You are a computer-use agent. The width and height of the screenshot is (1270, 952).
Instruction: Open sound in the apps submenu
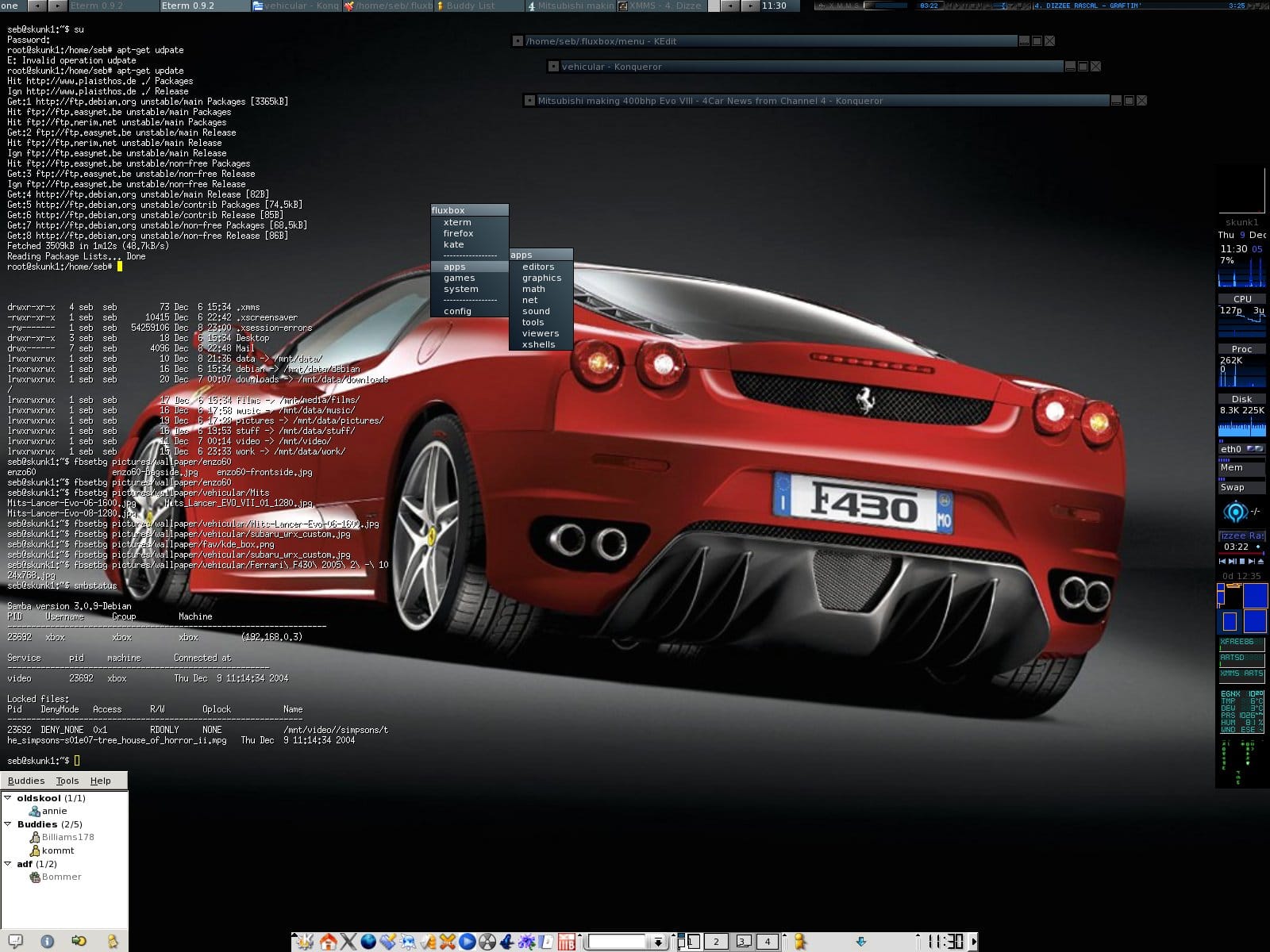coord(541,311)
